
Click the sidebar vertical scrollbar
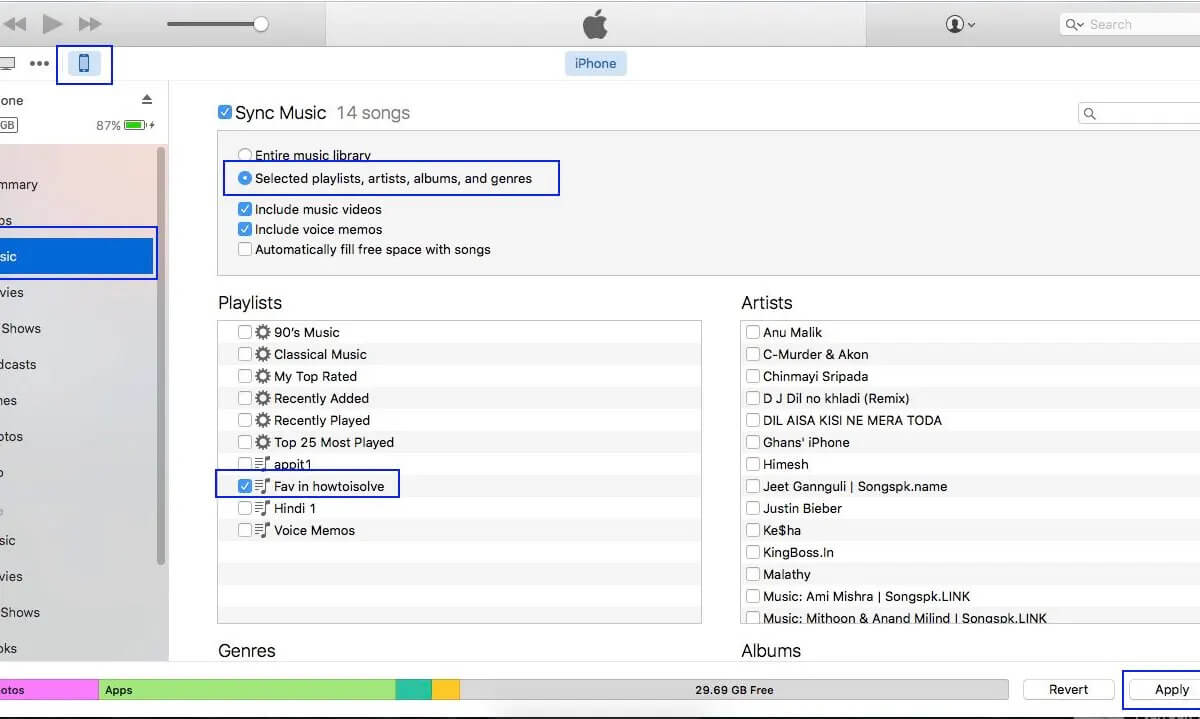(x=161, y=355)
